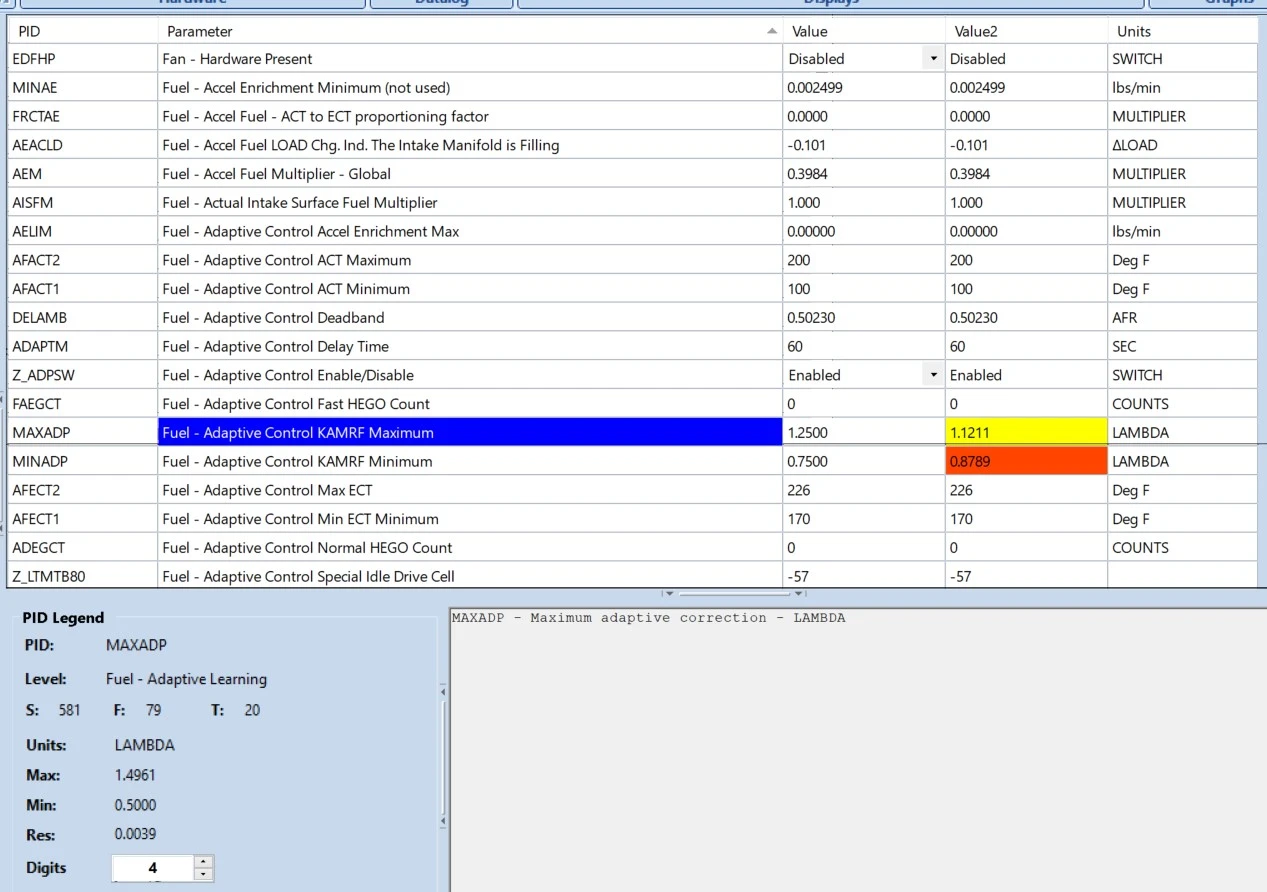Select the yellow 1.1211 Value2 cell

[x=1026, y=433]
